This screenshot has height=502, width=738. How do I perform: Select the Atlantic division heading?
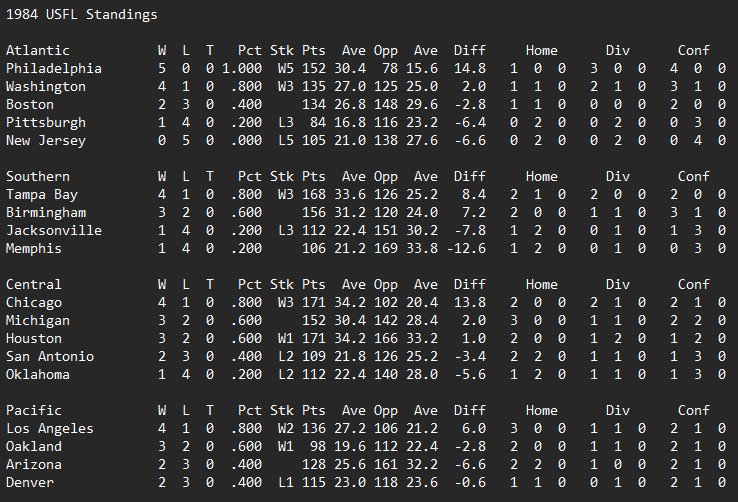[x=38, y=51]
